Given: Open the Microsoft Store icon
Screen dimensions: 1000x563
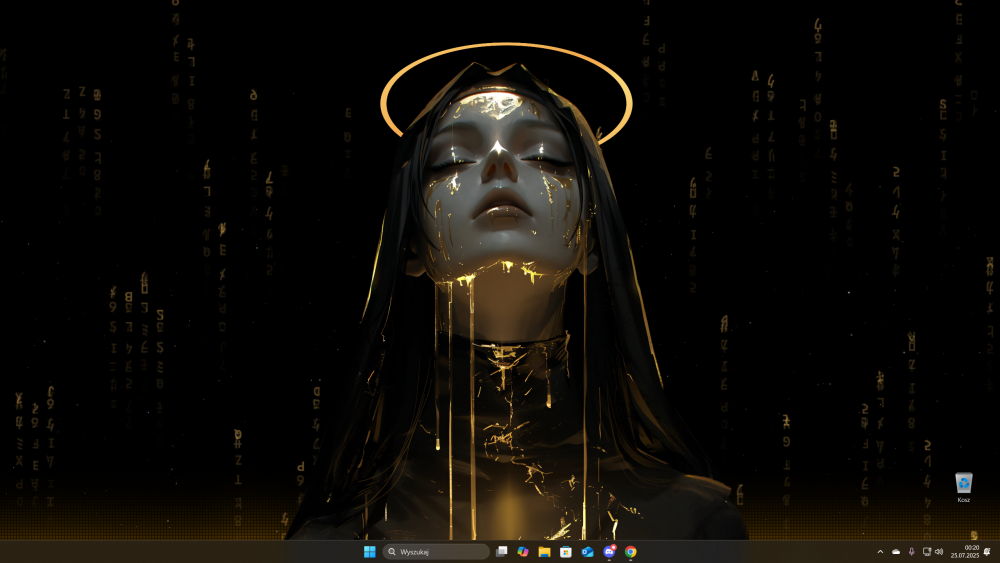Looking at the screenshot, I should click(x=566, y=552).
